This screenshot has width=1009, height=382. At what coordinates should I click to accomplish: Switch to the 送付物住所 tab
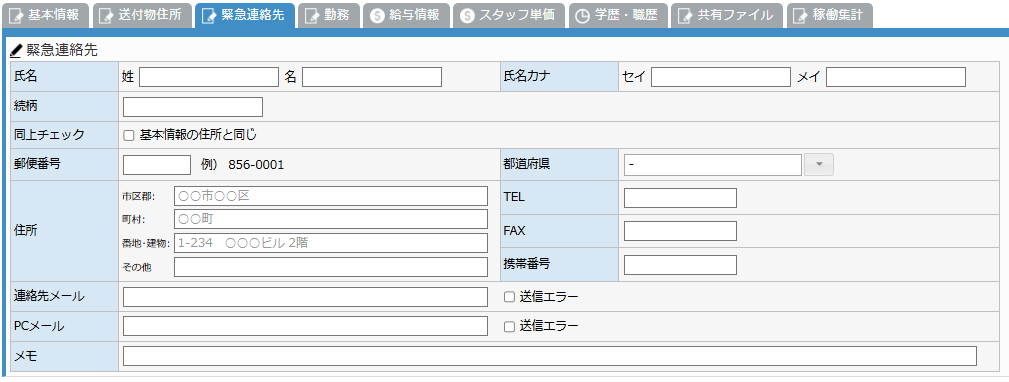[x=143, y=15]
